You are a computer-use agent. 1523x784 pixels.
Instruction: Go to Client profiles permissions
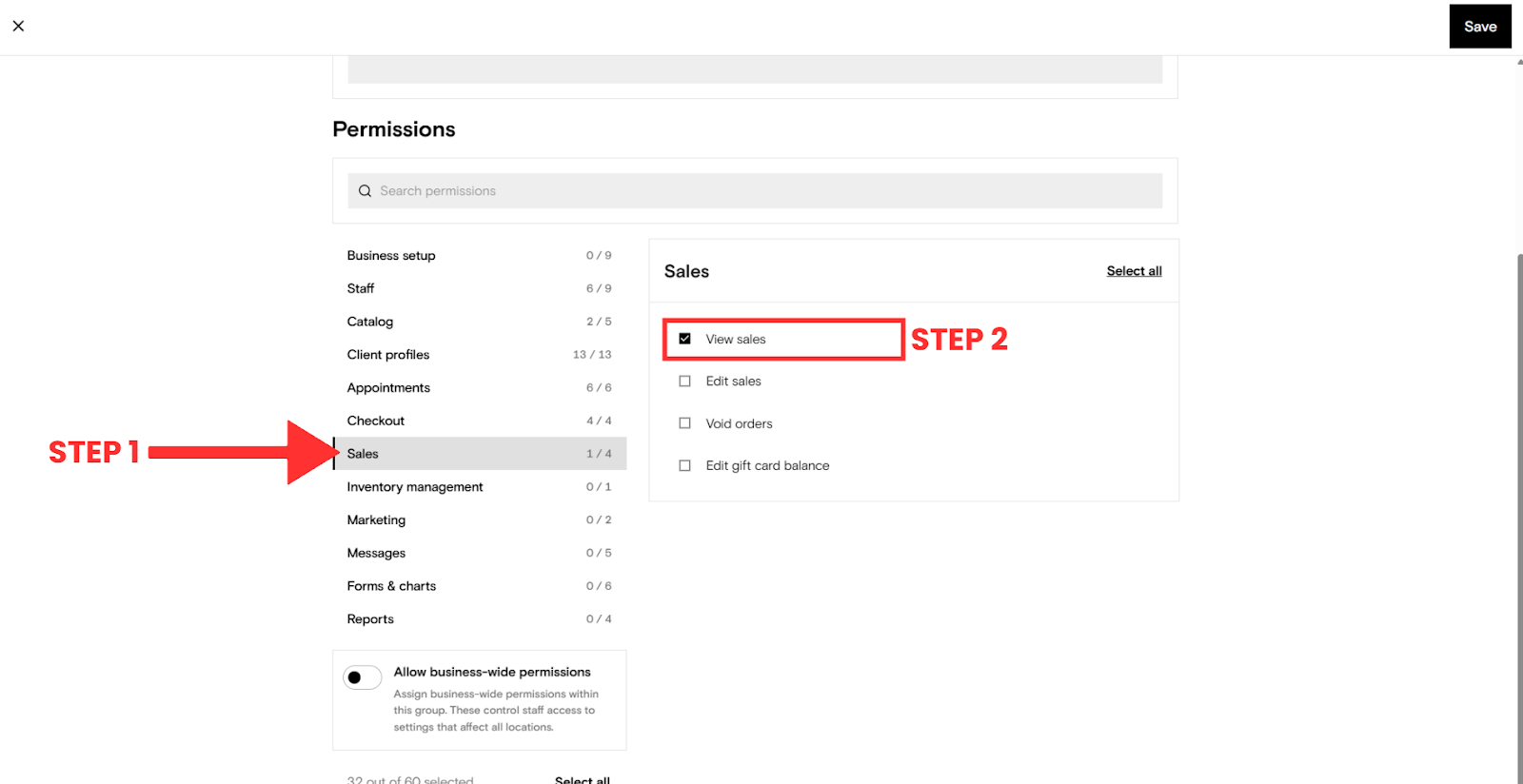click(x=480, y=355)
